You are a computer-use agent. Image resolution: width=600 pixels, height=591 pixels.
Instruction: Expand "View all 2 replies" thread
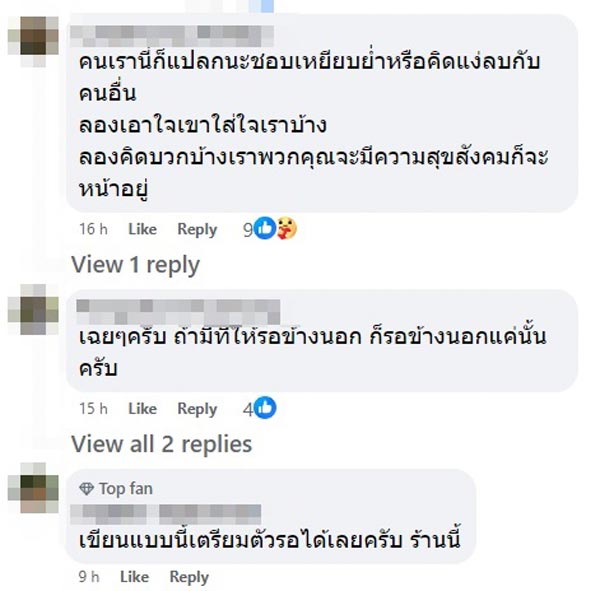[x=161, y=443]
